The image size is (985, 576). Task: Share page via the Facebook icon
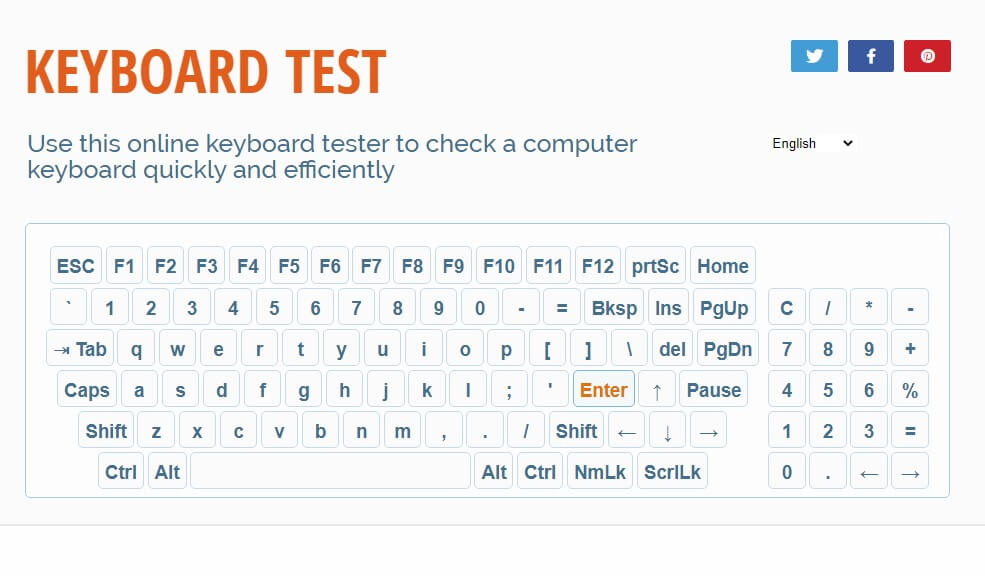click(871, 56)
